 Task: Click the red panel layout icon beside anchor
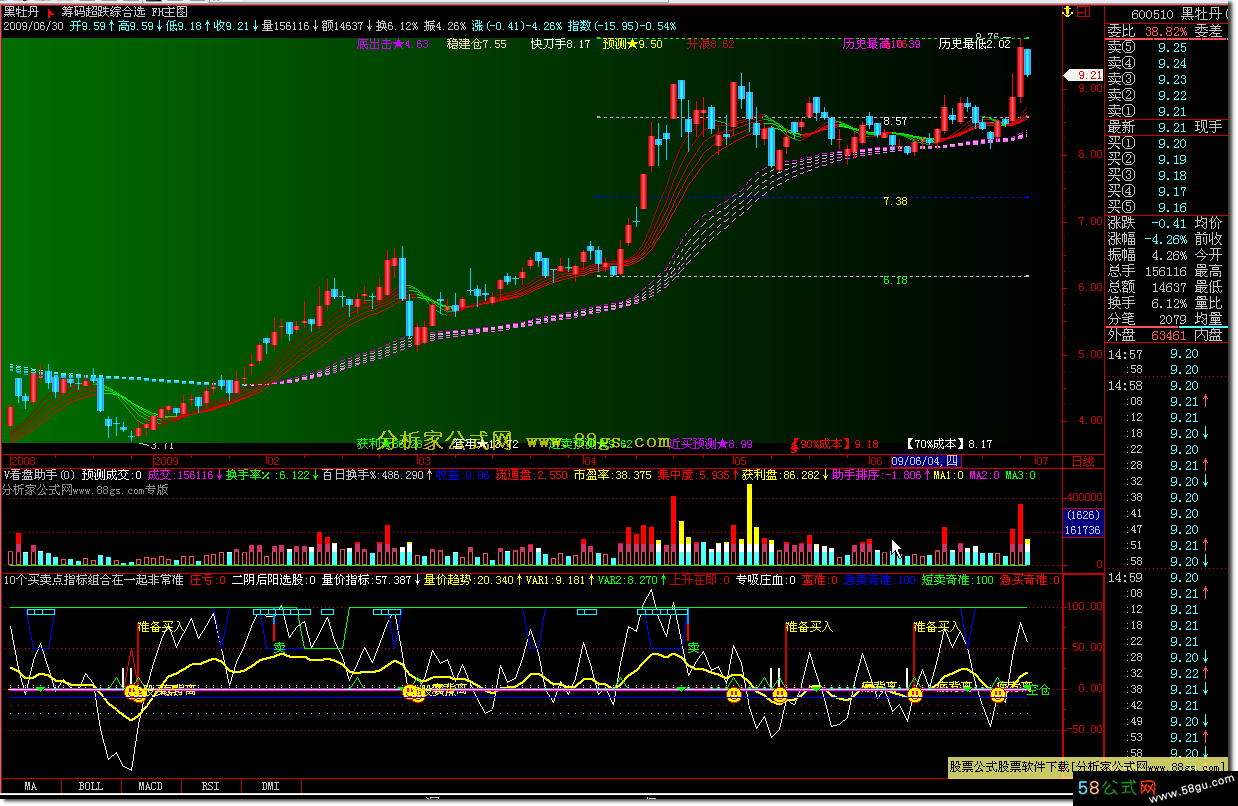tap(1085, 11)
